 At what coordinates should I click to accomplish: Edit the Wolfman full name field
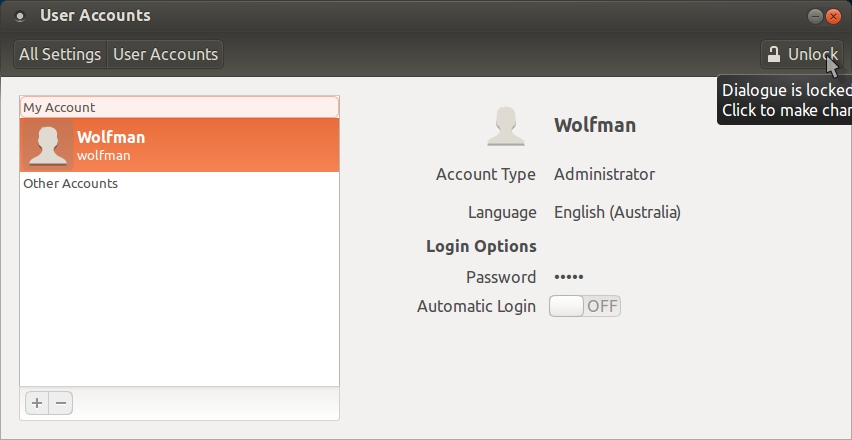(x=595, y=125)
